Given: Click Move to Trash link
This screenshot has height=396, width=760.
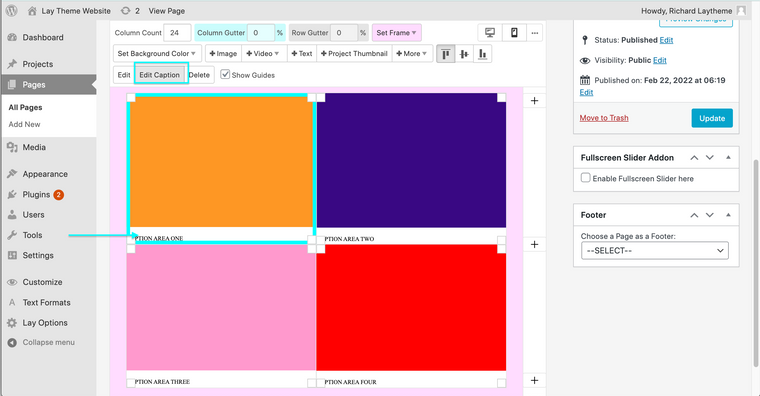Looking at the screenshot, I should 604,118.
